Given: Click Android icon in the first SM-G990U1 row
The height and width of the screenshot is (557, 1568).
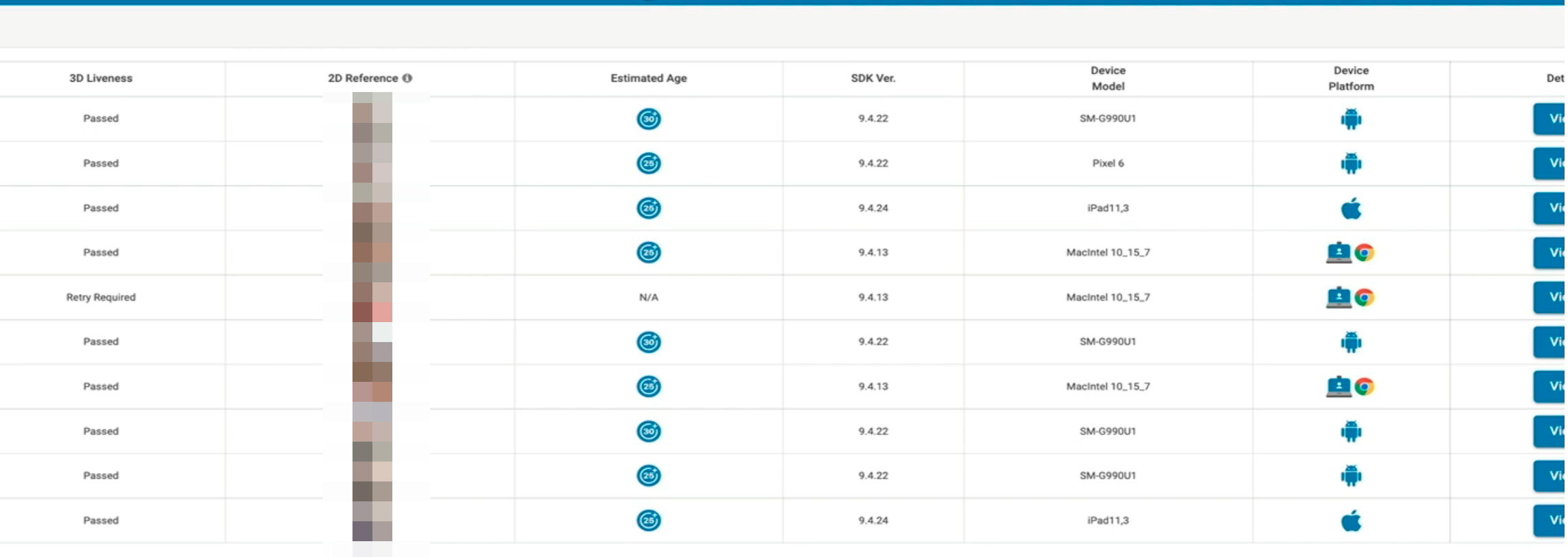Looking at the screenshot, I should pyautogui.click(x=1351, y=119).
